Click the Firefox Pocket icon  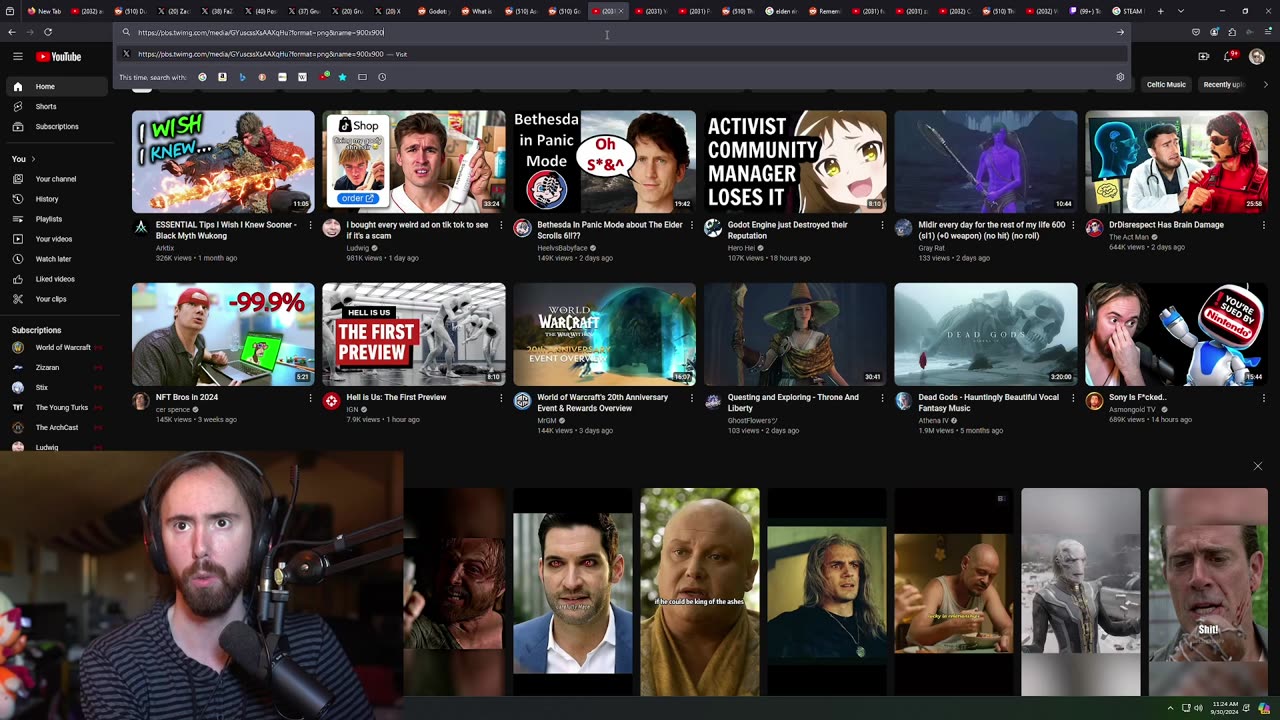point(1196,32)
